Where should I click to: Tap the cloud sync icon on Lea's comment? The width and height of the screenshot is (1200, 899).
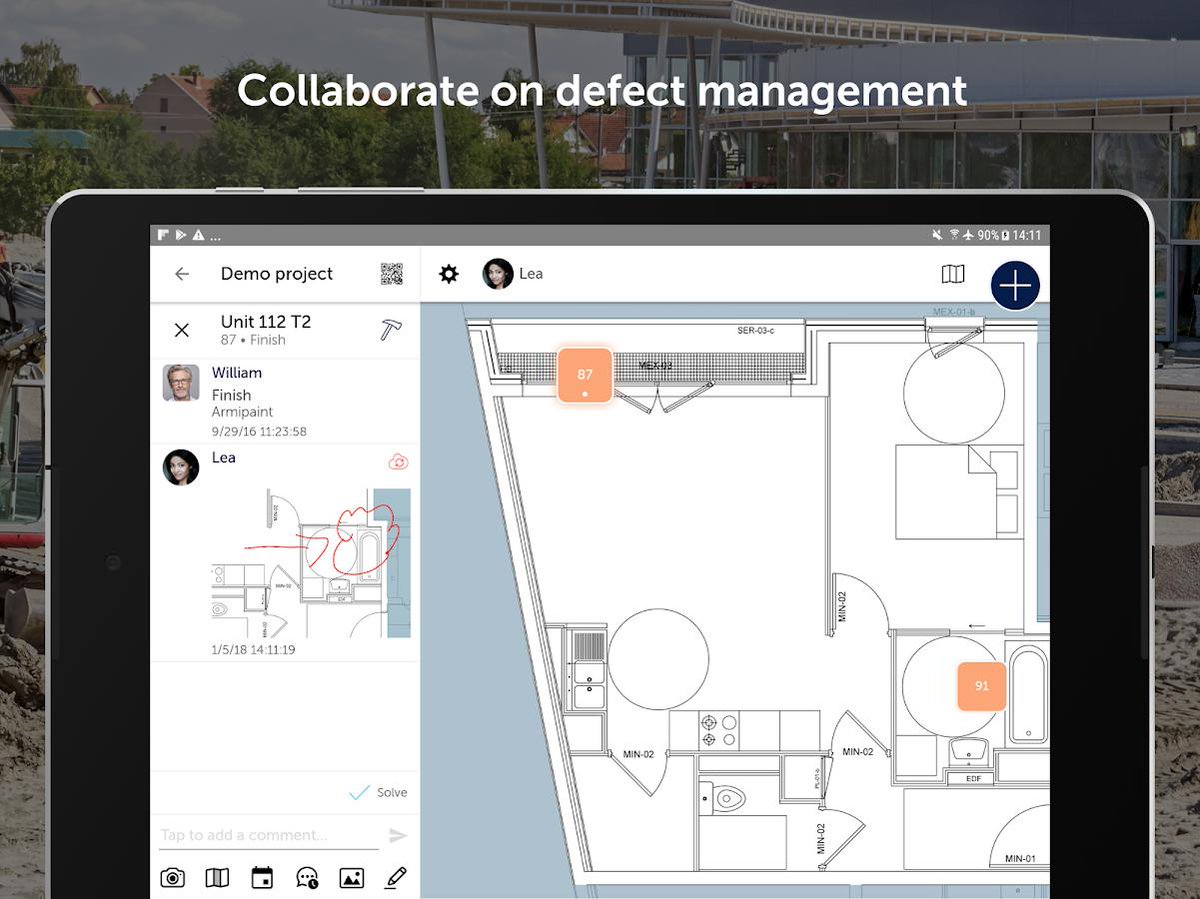[398, 461]
